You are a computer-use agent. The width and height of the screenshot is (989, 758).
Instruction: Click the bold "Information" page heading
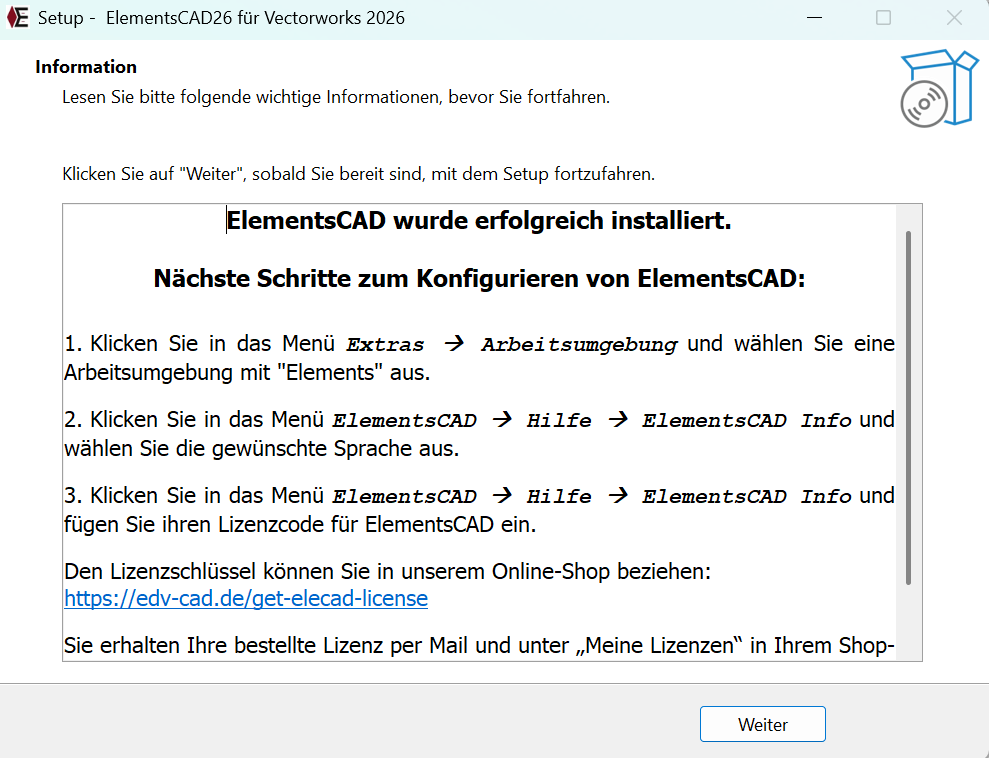coord(86,67)
